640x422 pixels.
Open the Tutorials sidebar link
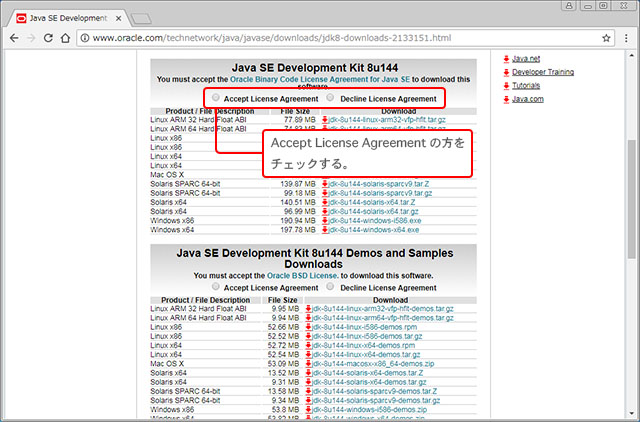coord(526,86)
